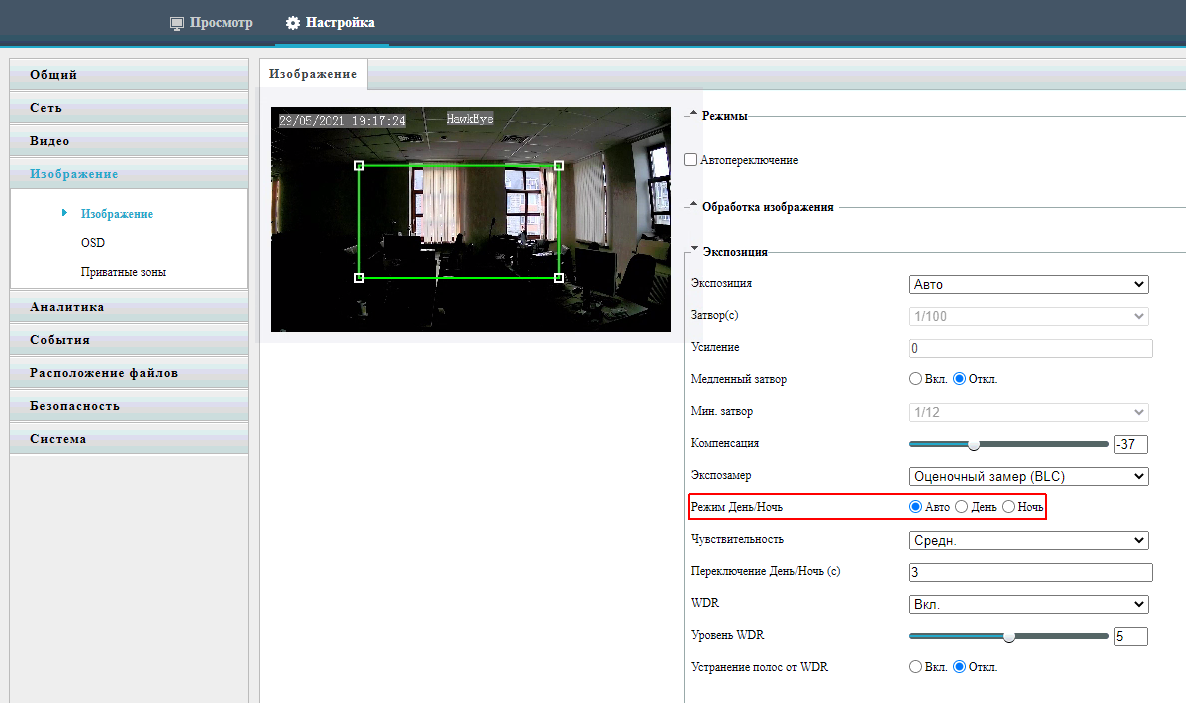
Task: Collapse the Изображение sidebar section
Action: (x=129, y=174)
